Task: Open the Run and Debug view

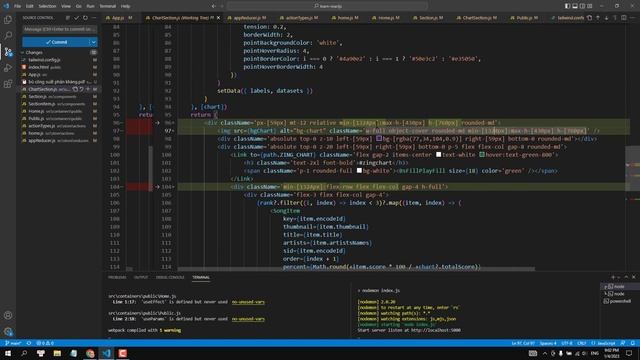Action: pyautogui.click(x=8, y=68)
